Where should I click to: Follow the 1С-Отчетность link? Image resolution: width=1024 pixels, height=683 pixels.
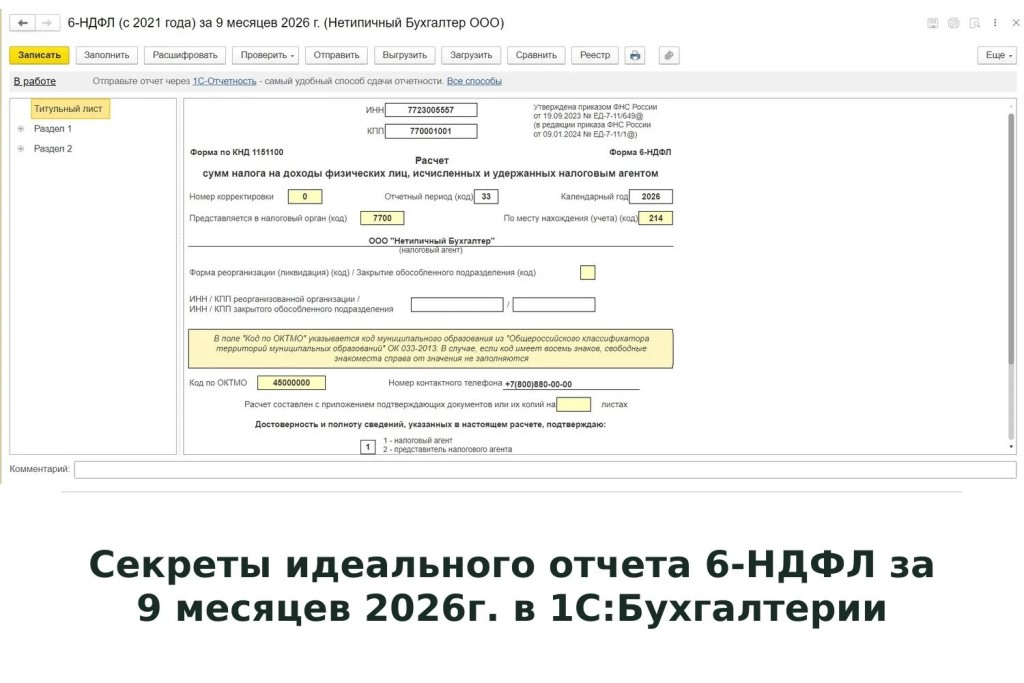[224, 82]
